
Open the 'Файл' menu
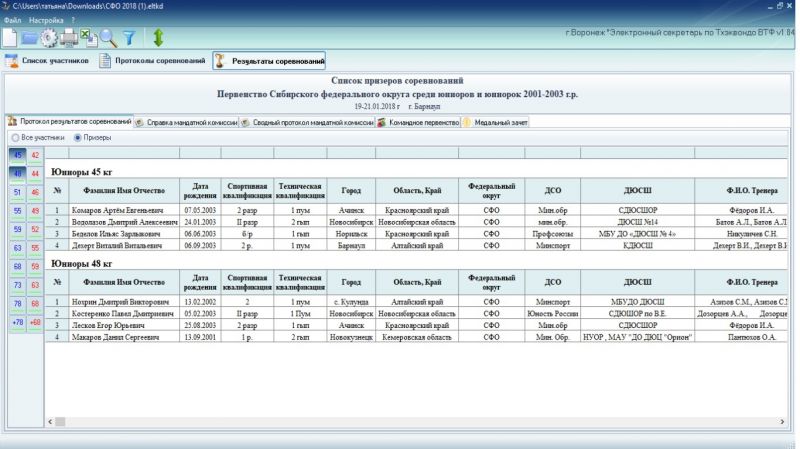pyautogui.click(x=12, y=19)
